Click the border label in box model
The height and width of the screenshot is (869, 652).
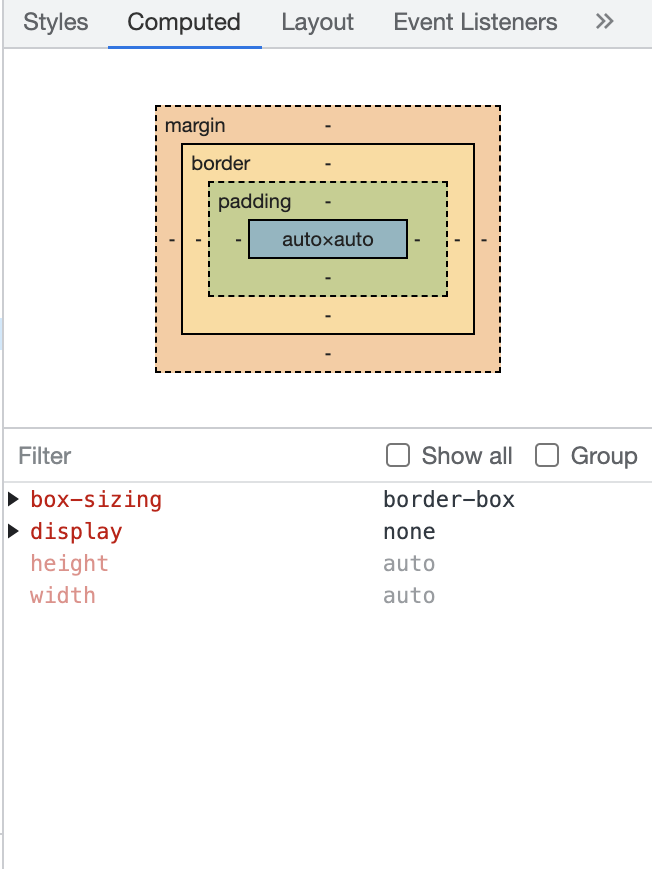(x=221, y=163)
